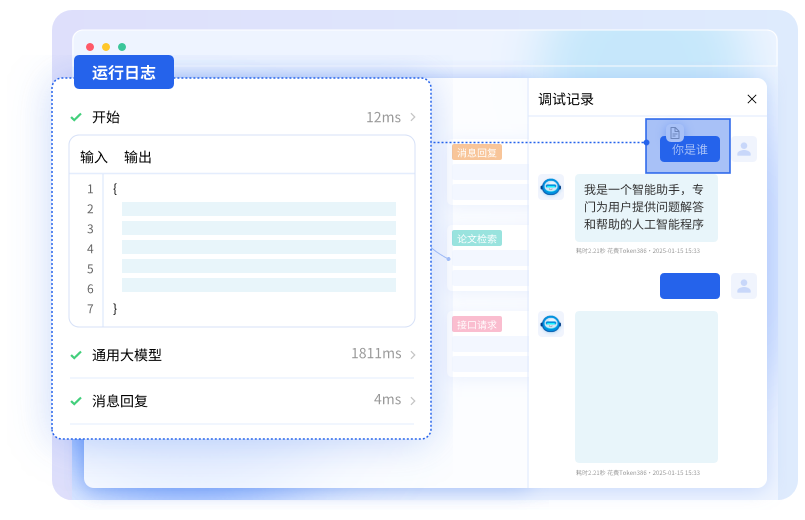Viewport: 805px width, 520px height.
Task: Click line number 7 in the code editor
Action: coord(90,309)
